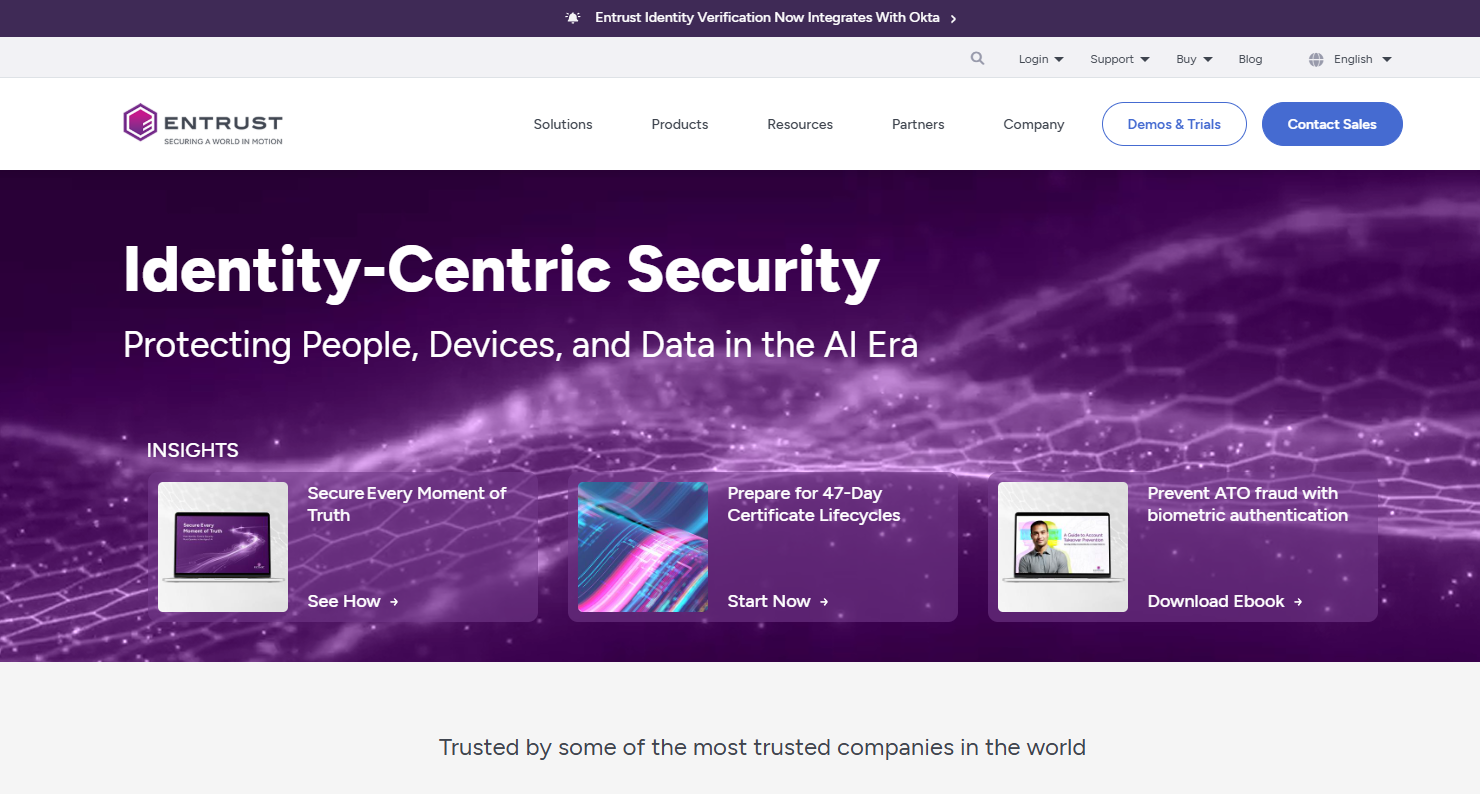Click the arrow next to Download Ebook
This screenshot has height=794, width=1480.
click(x=1298, y=602)
